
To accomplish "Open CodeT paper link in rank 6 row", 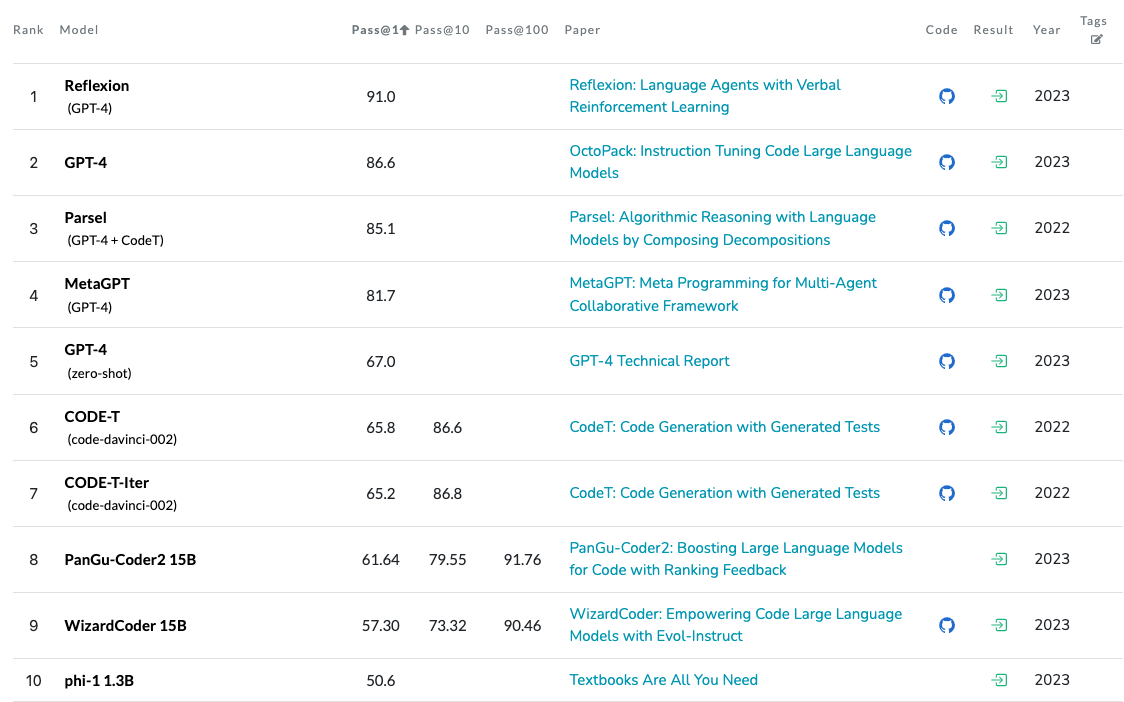I will [724, 427].
